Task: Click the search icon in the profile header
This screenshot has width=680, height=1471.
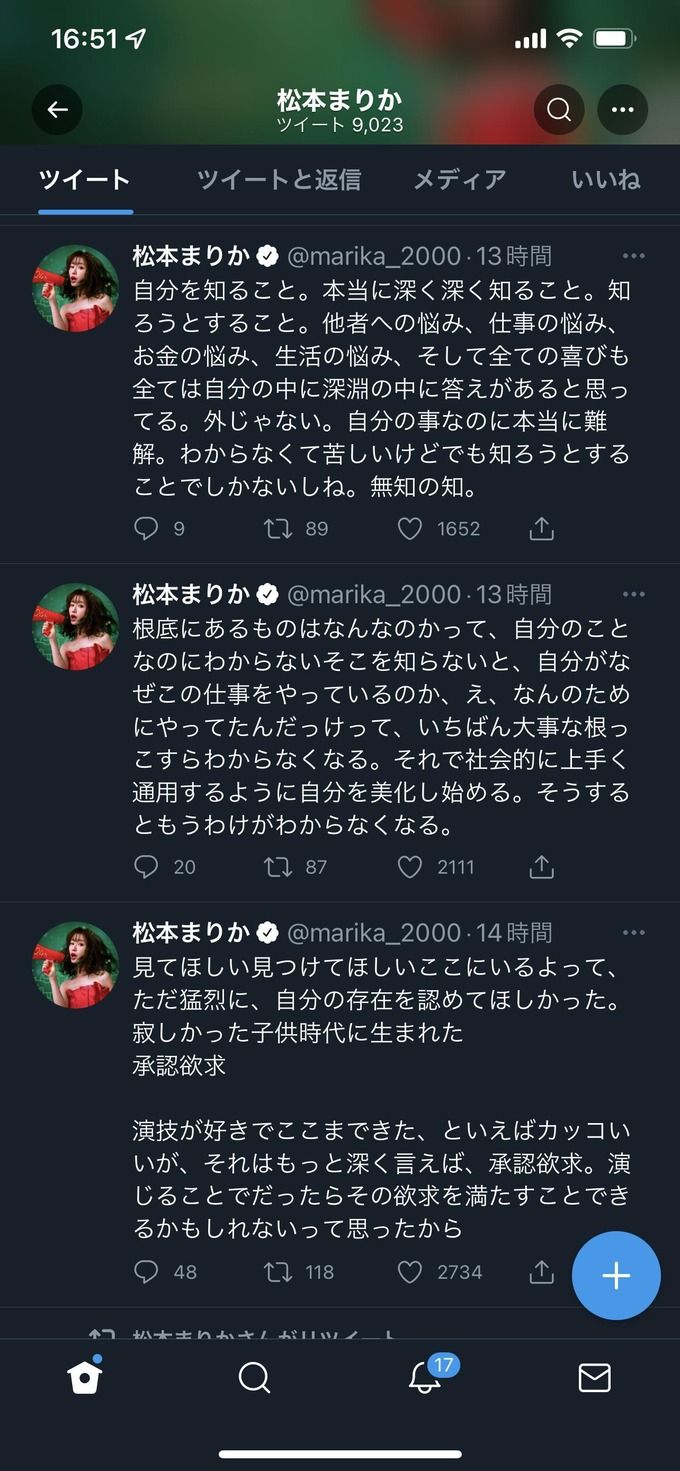Action: pyautogui.click(x=558, y=110)
